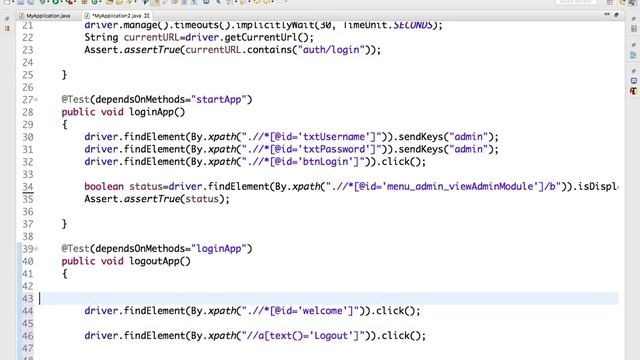
Task: Open the Console view icon in the right trim
Action: pyautogui.click(x=633, y=81)
